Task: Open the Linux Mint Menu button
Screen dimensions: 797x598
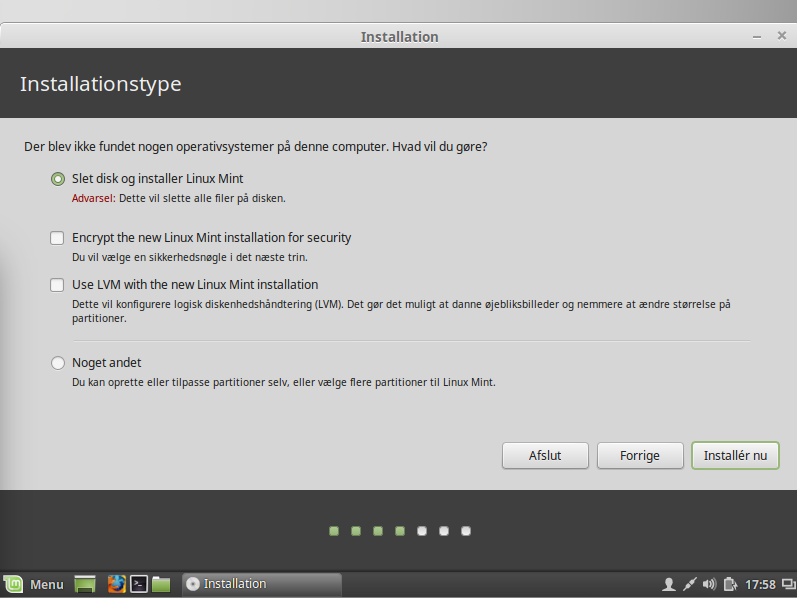Action: click(x=34, y=584)
